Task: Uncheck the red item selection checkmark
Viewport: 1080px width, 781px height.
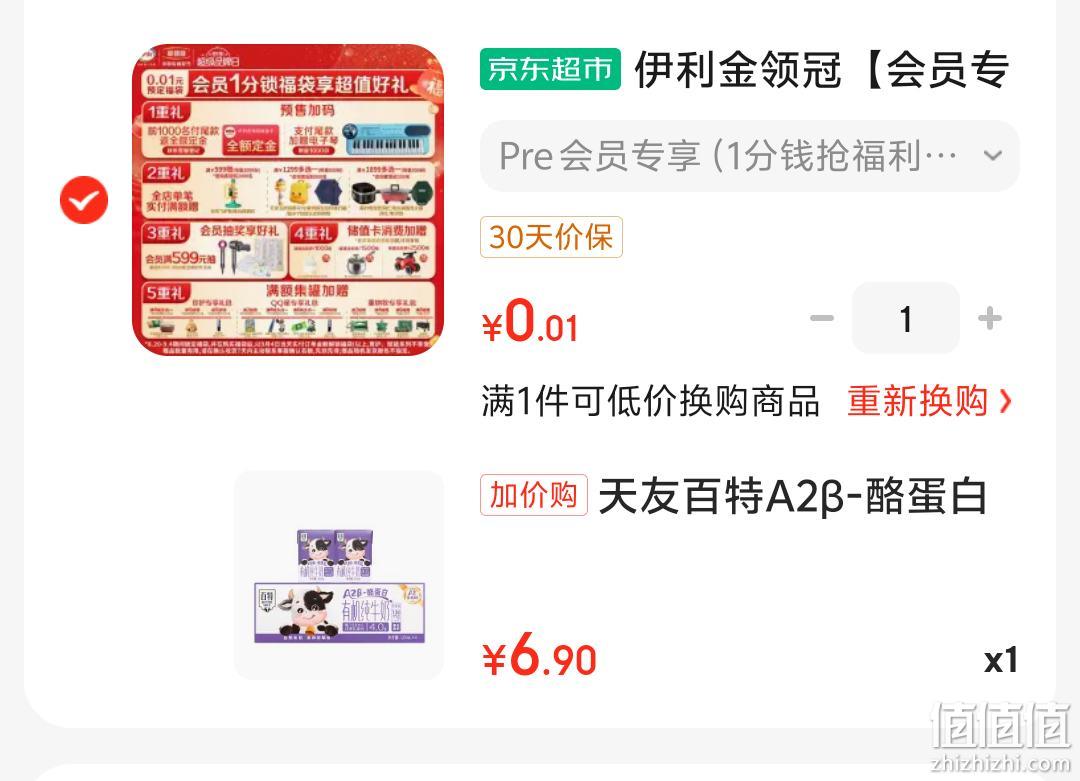Action: click(84, 200)
